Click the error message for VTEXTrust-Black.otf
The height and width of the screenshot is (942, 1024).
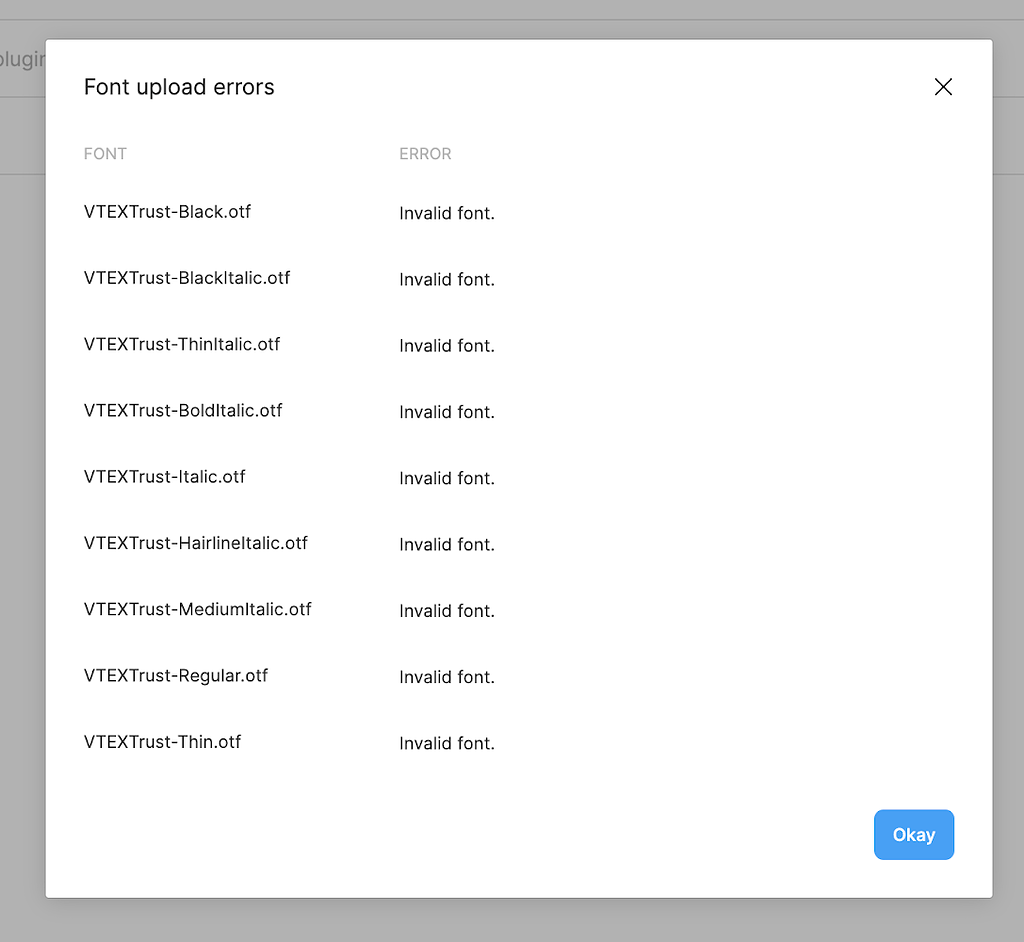[447, 213]
